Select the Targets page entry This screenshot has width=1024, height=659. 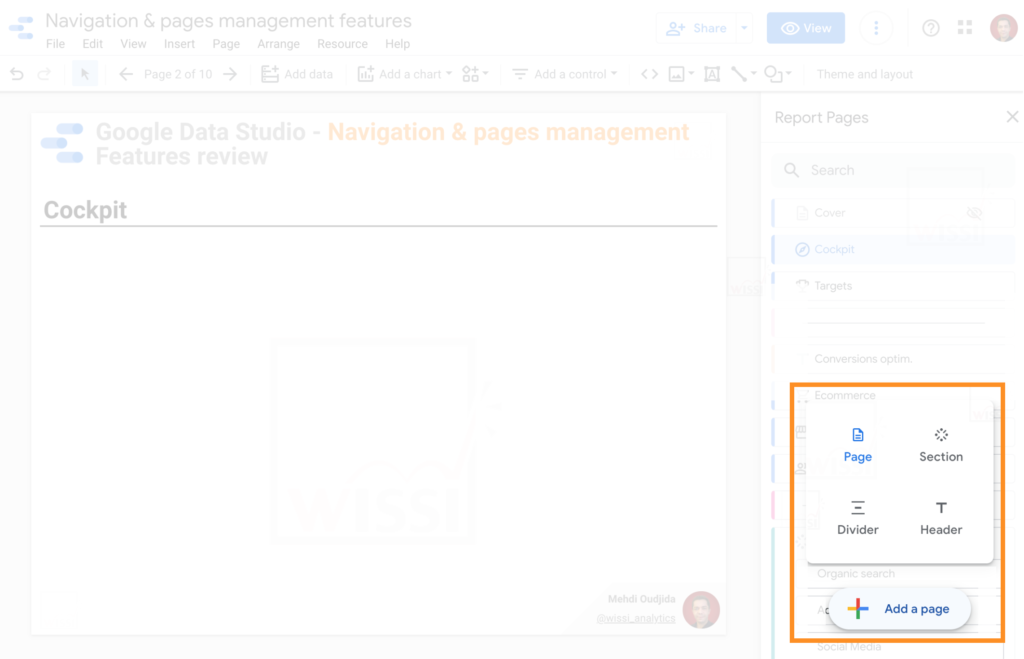(x=893, y=286)
